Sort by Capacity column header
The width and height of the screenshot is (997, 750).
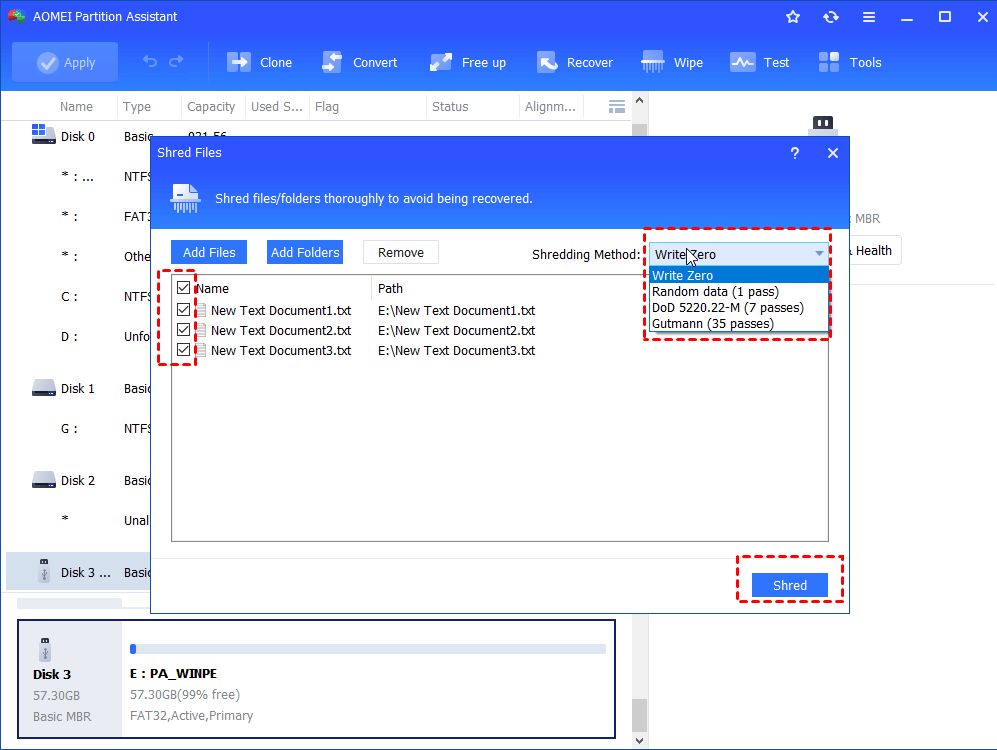point(211,107)
